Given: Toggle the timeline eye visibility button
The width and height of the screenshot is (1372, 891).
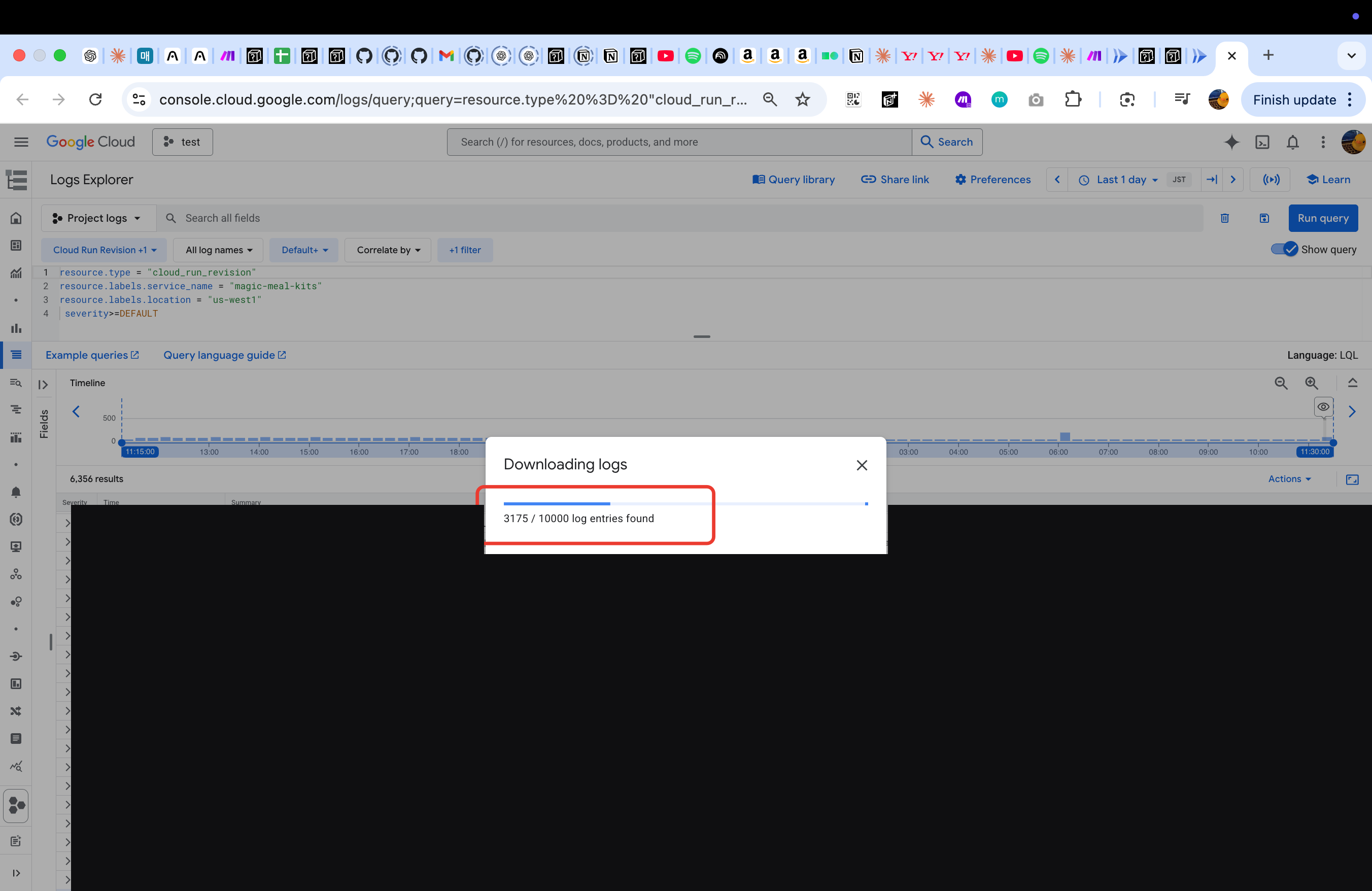Looking at the screenshot, I should click(1323, 407).
